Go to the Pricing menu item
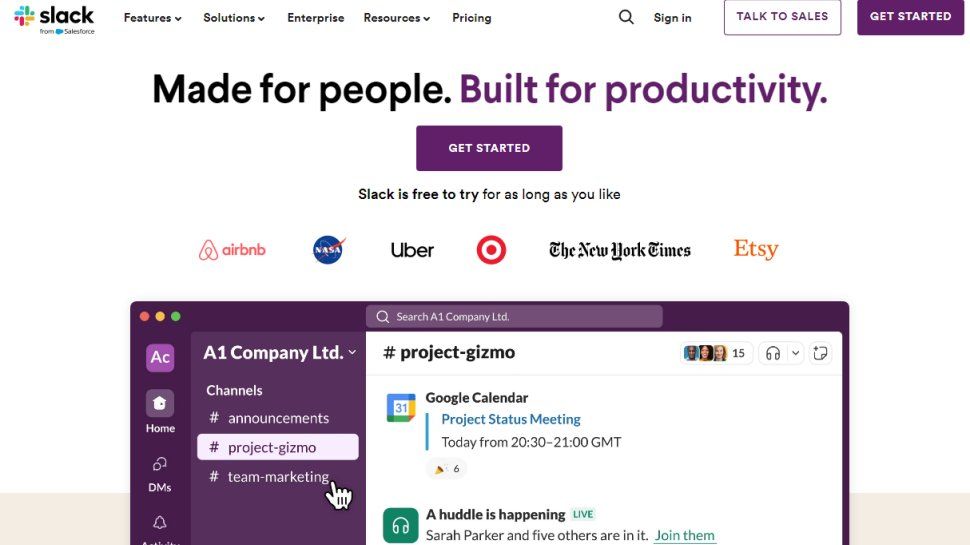Image resolution: width=970 pixels, height=545 pixels. pos(471,18)
